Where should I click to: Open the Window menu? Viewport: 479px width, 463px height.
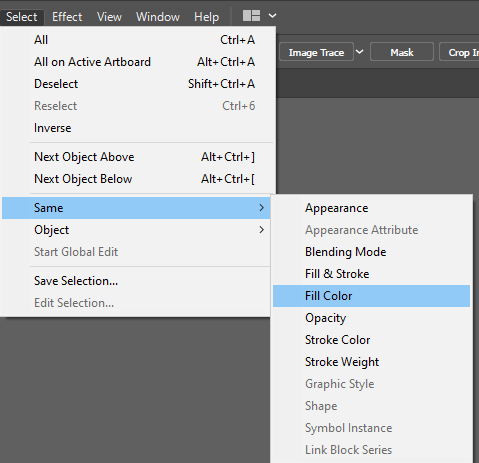(158, 17)
